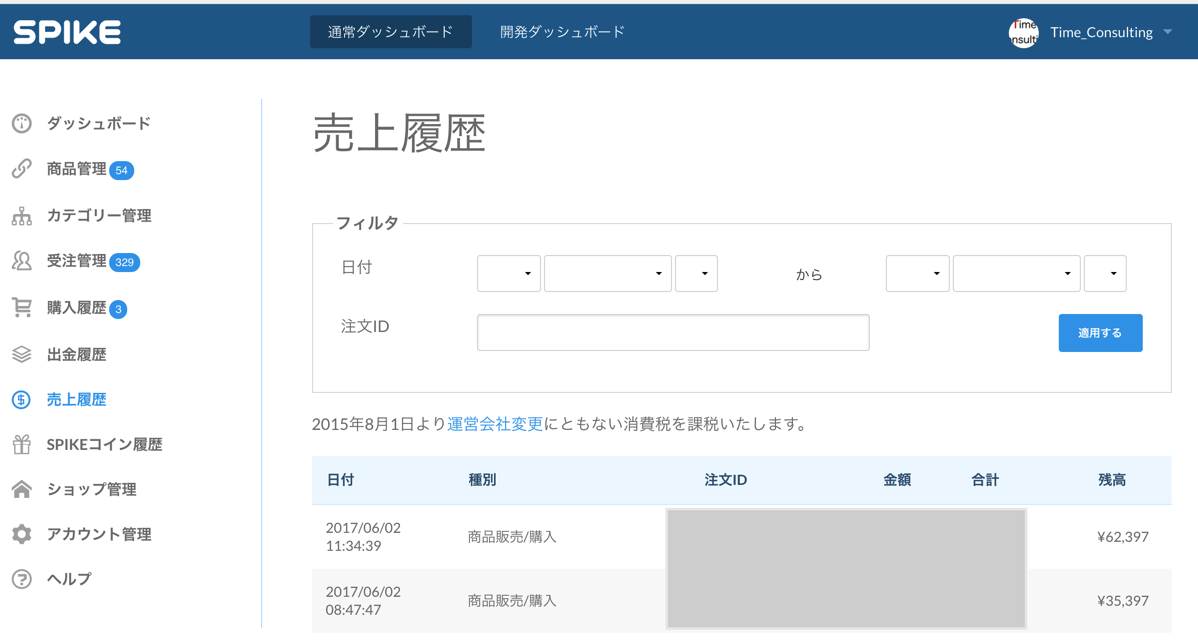Click the 日付 column header
1198x642 pixels.
pyautogui.click(x=341, y=480)
